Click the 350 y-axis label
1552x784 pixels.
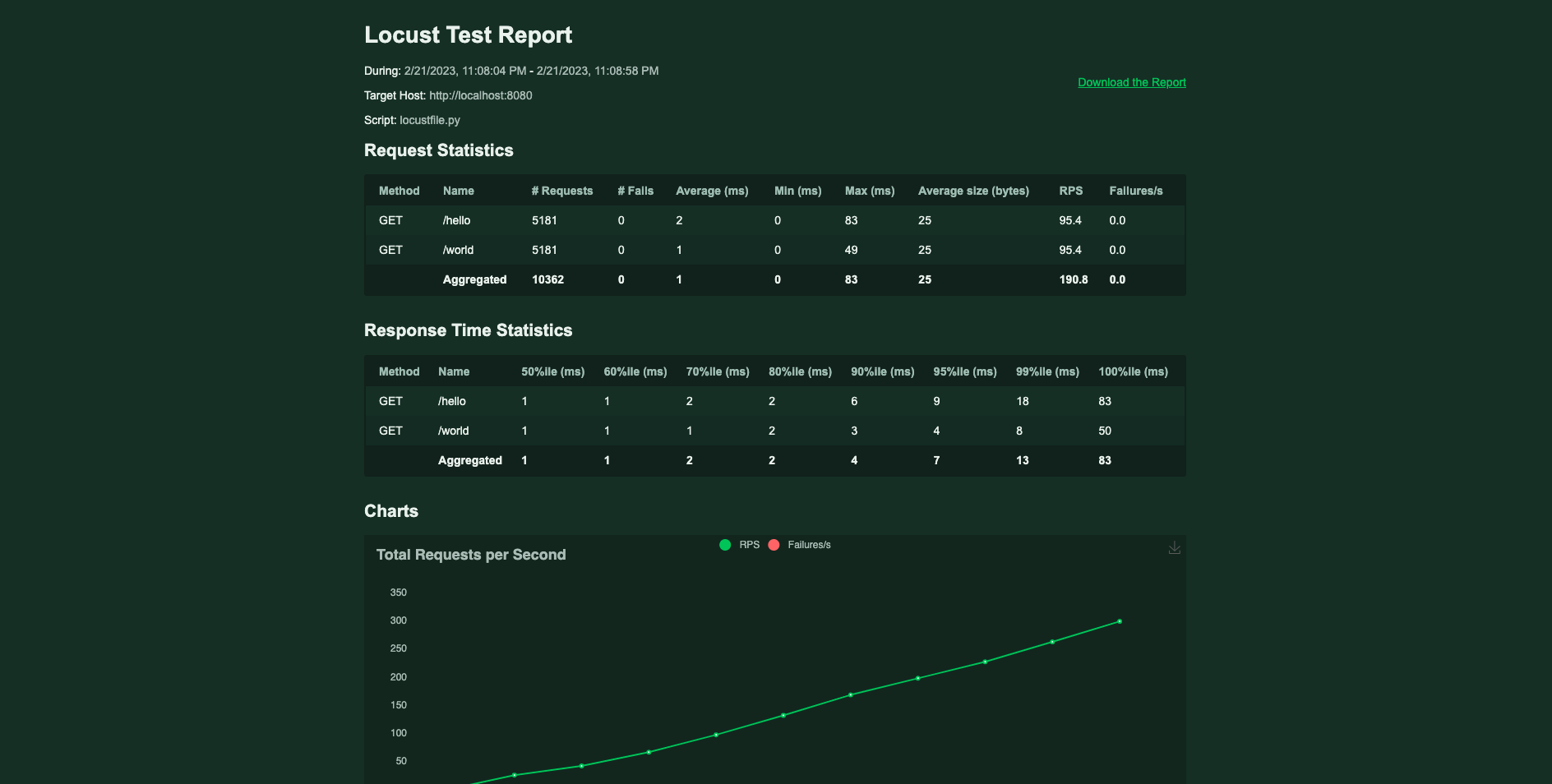click(x=398, y=593)
